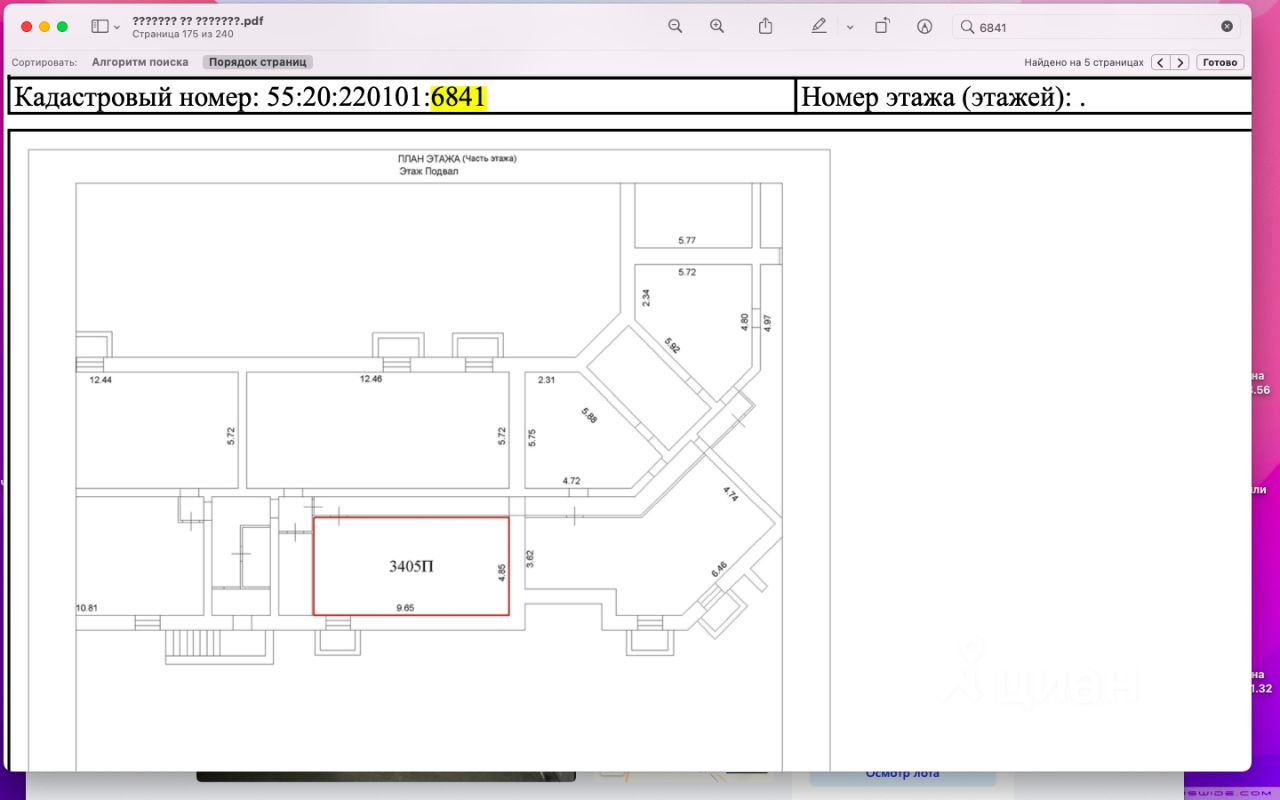Open the Share icon in toolbar
Screen dimensions: 1280x800
(x=766, y=27)
